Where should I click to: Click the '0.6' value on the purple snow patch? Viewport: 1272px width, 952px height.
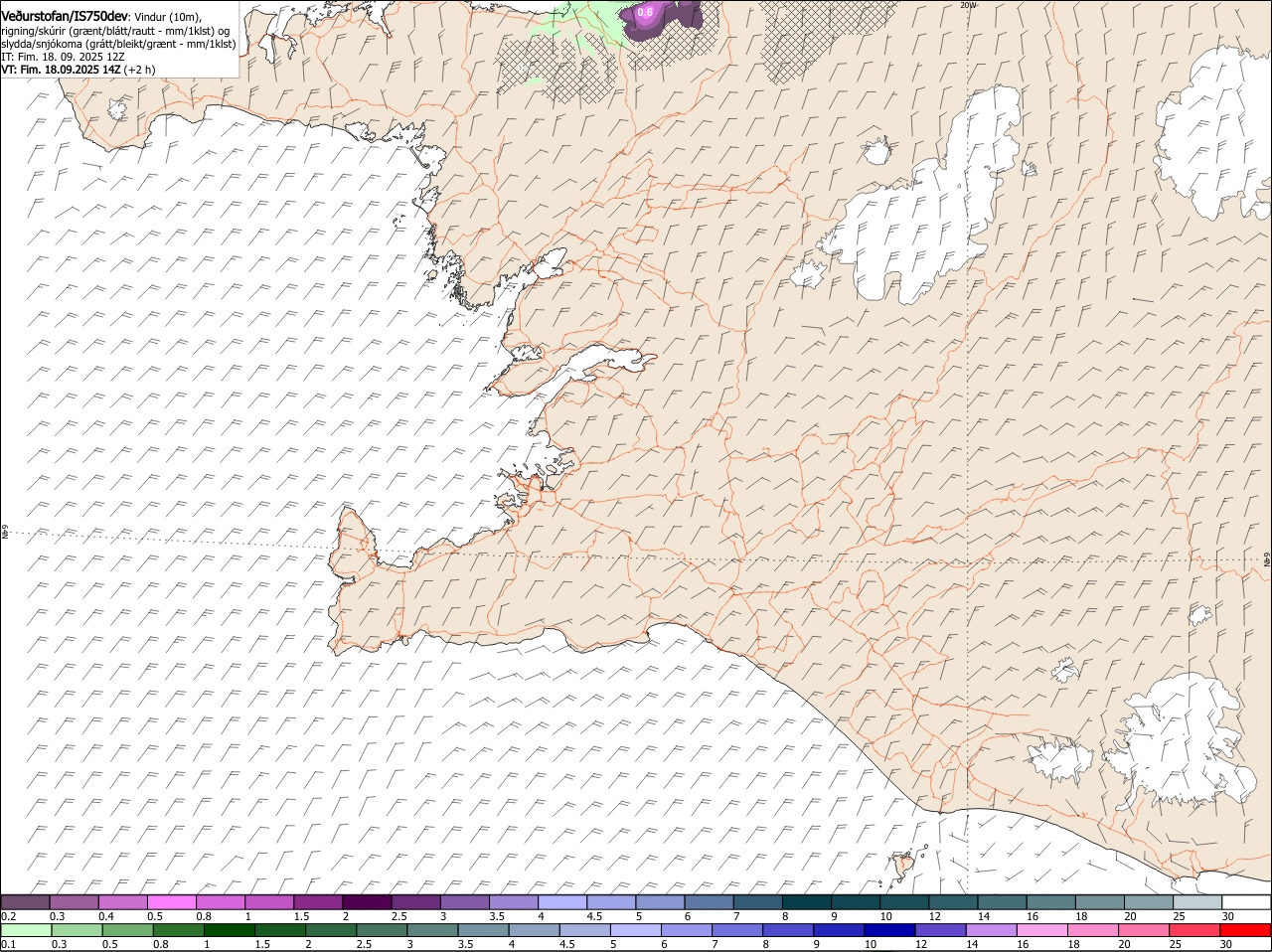645,12
